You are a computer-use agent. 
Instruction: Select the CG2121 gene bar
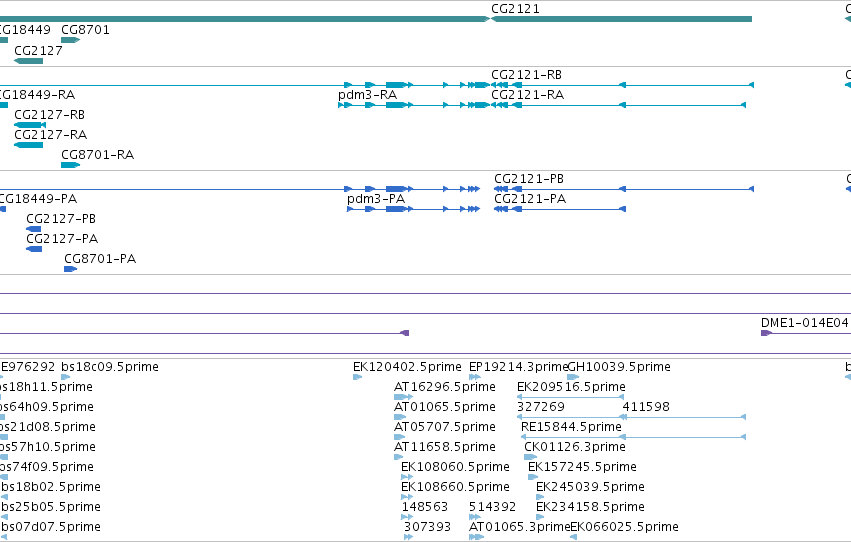tap(621, 19)
